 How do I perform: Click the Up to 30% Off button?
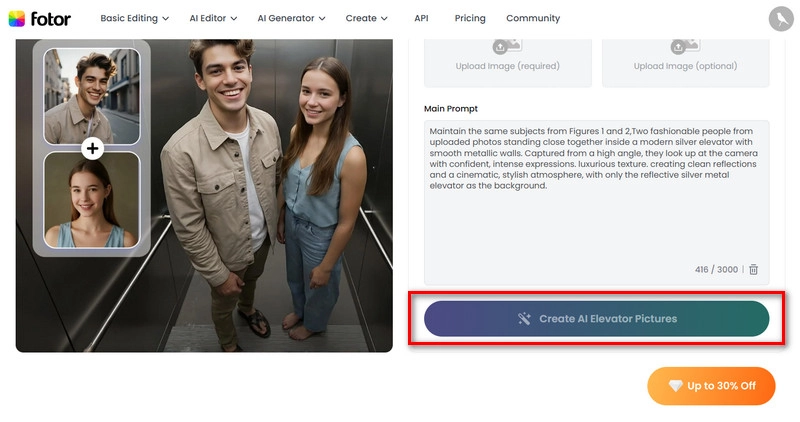[x=711, y=386]
